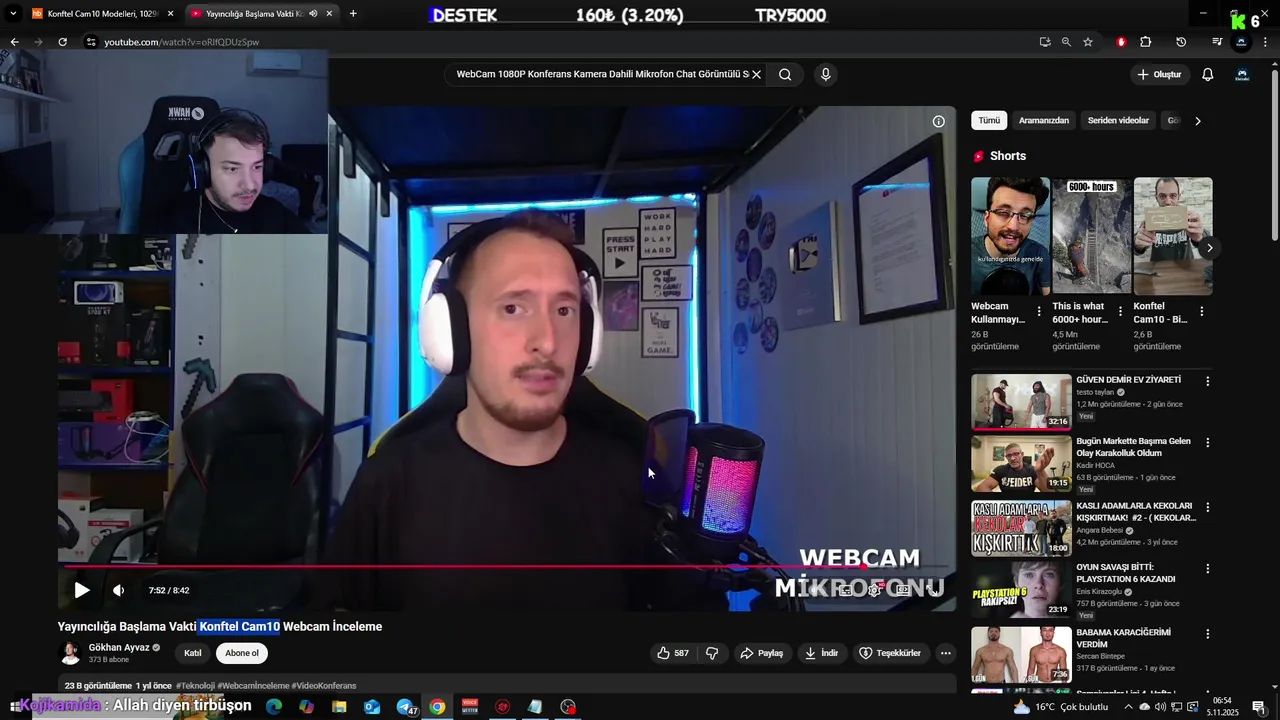1280x720 pixels.
Task: Open options for Webcam Kullanmayı short
Action: point(1039,312)
